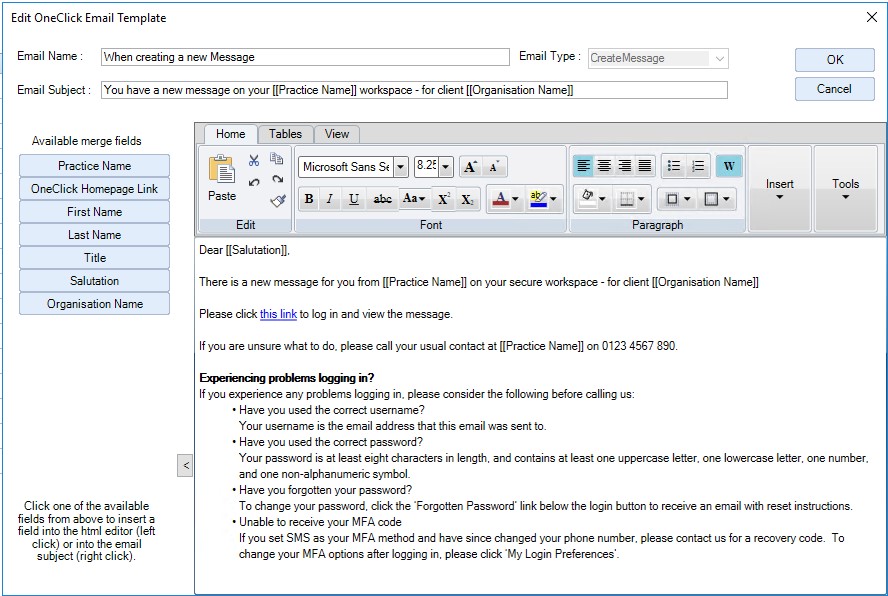Toggle bold formatting
Image resolution: width=888 pixels, height=596 pixels.
(309, 199)
